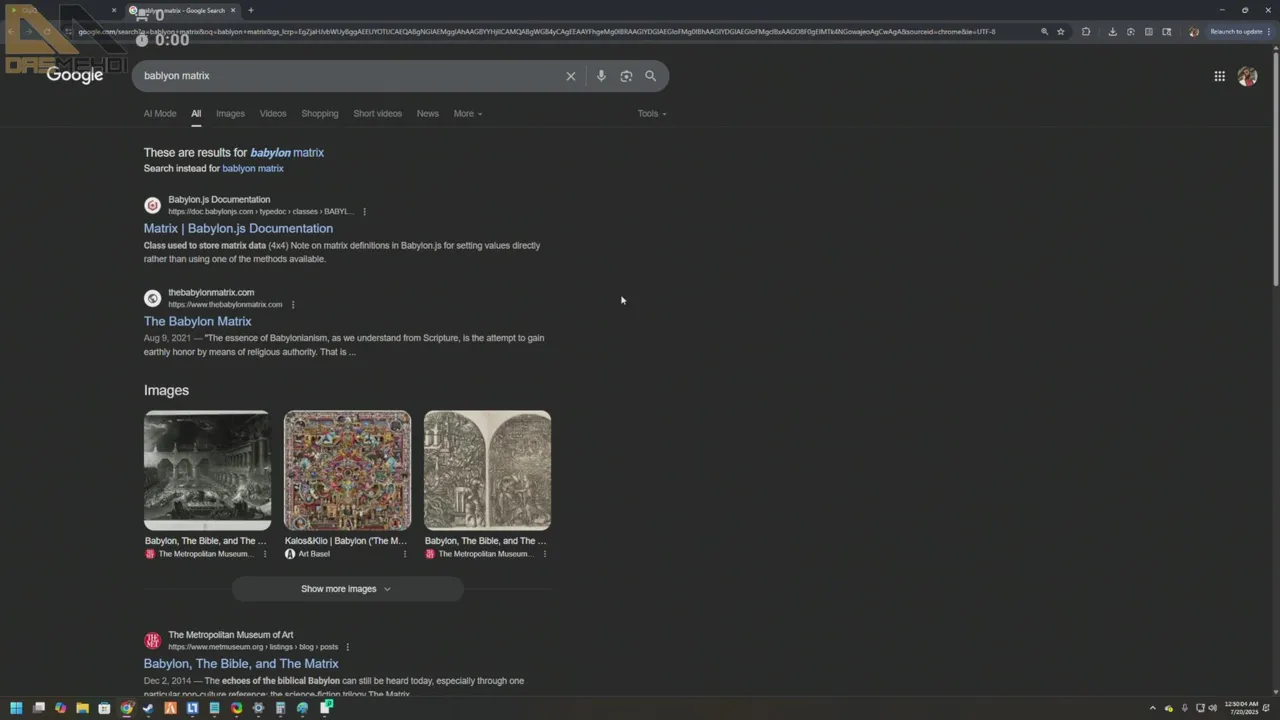Submit search with the magnifier icon
Viewport: 1280px width, 720px height.
click(x=651, y=76)
